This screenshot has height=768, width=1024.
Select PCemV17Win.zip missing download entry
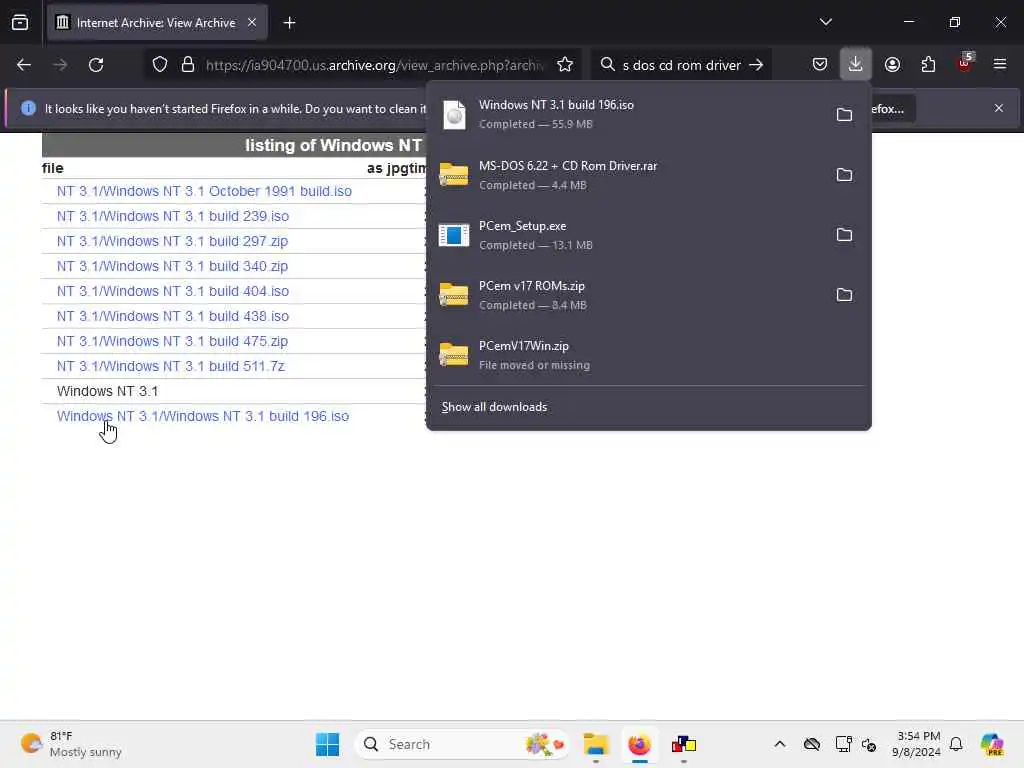click(648, 355)
